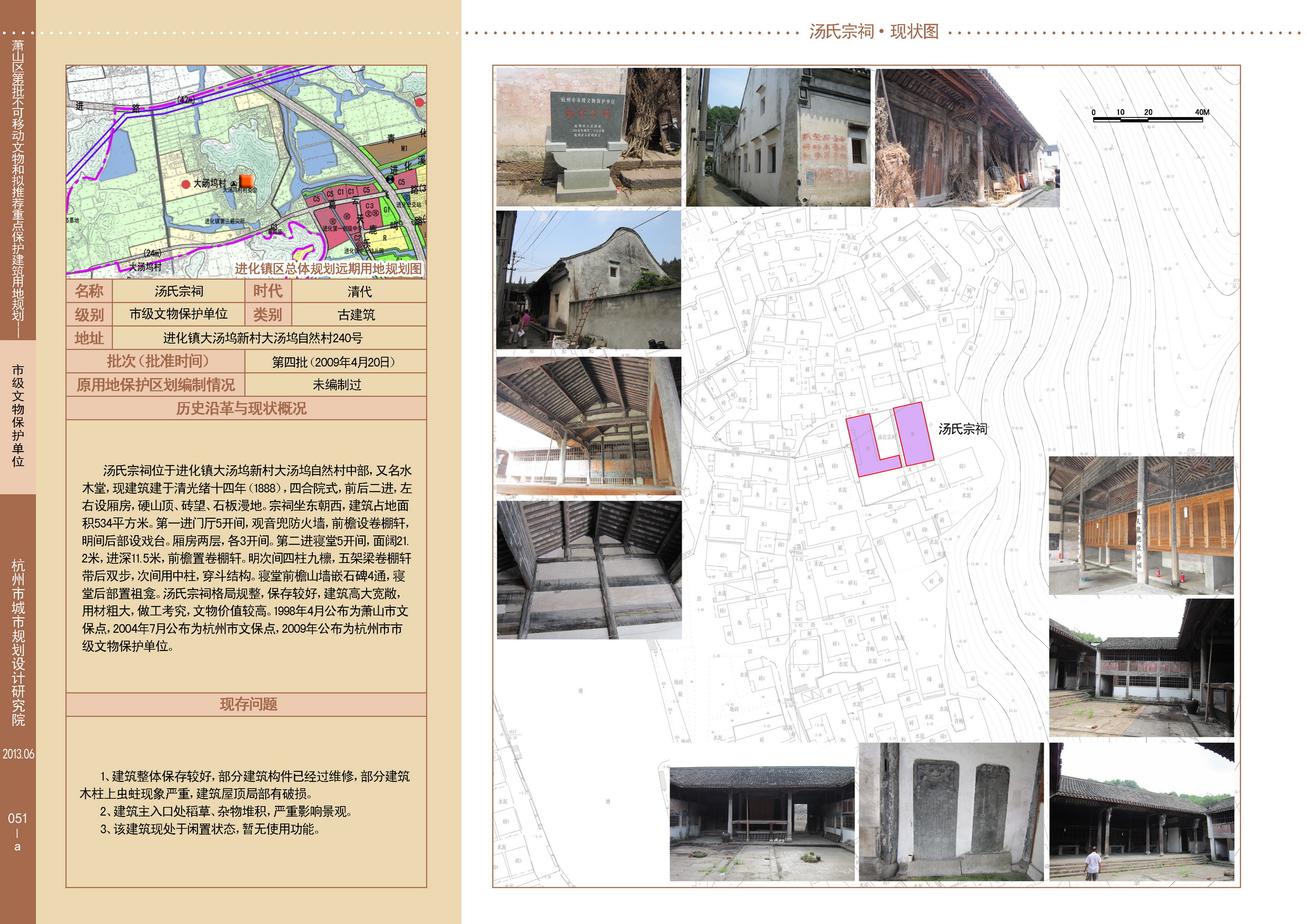Image resolution: width=1307 pixels, height=924 pixels.
Task: Open the narrow alley white wall photo
Action: point(778,137)
